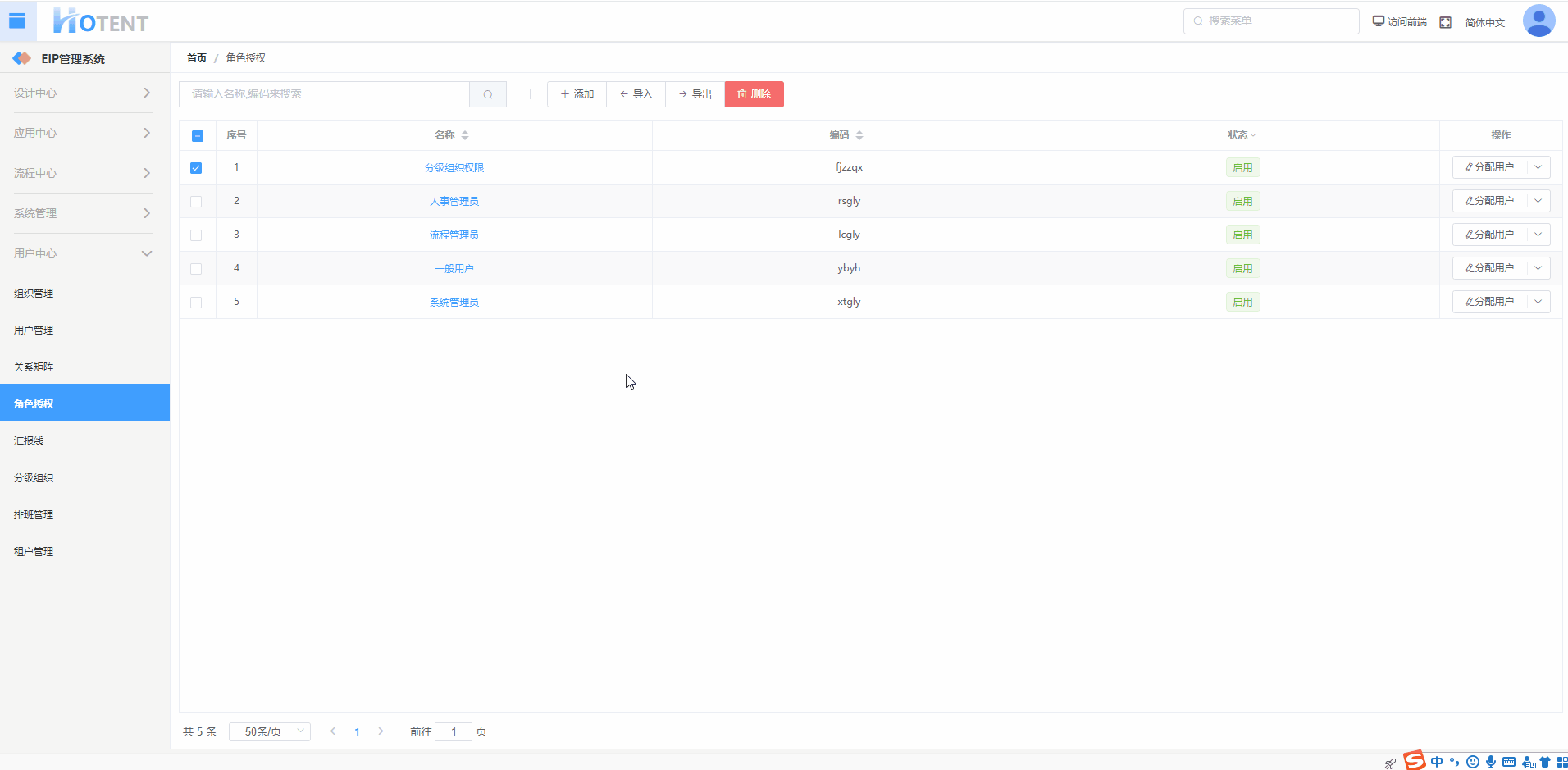Uncheck the row 1 分级组织权限 checkbox
This screenshot has width=1568, height=770.
click(196, 168)
